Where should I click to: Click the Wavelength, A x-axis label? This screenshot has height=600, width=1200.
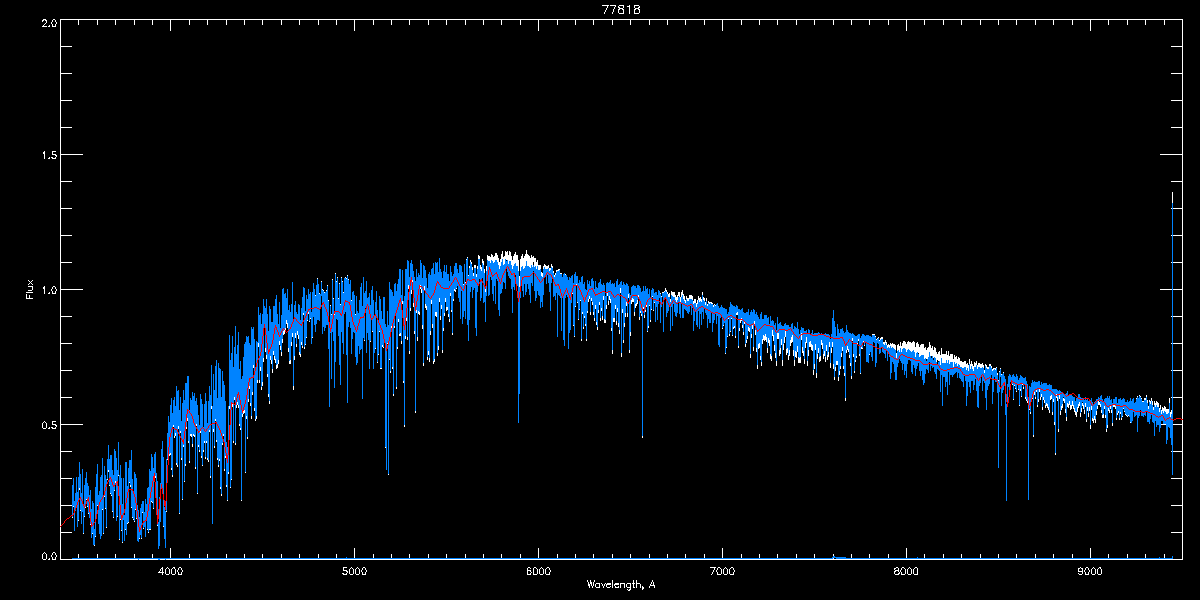coord(620,584)
